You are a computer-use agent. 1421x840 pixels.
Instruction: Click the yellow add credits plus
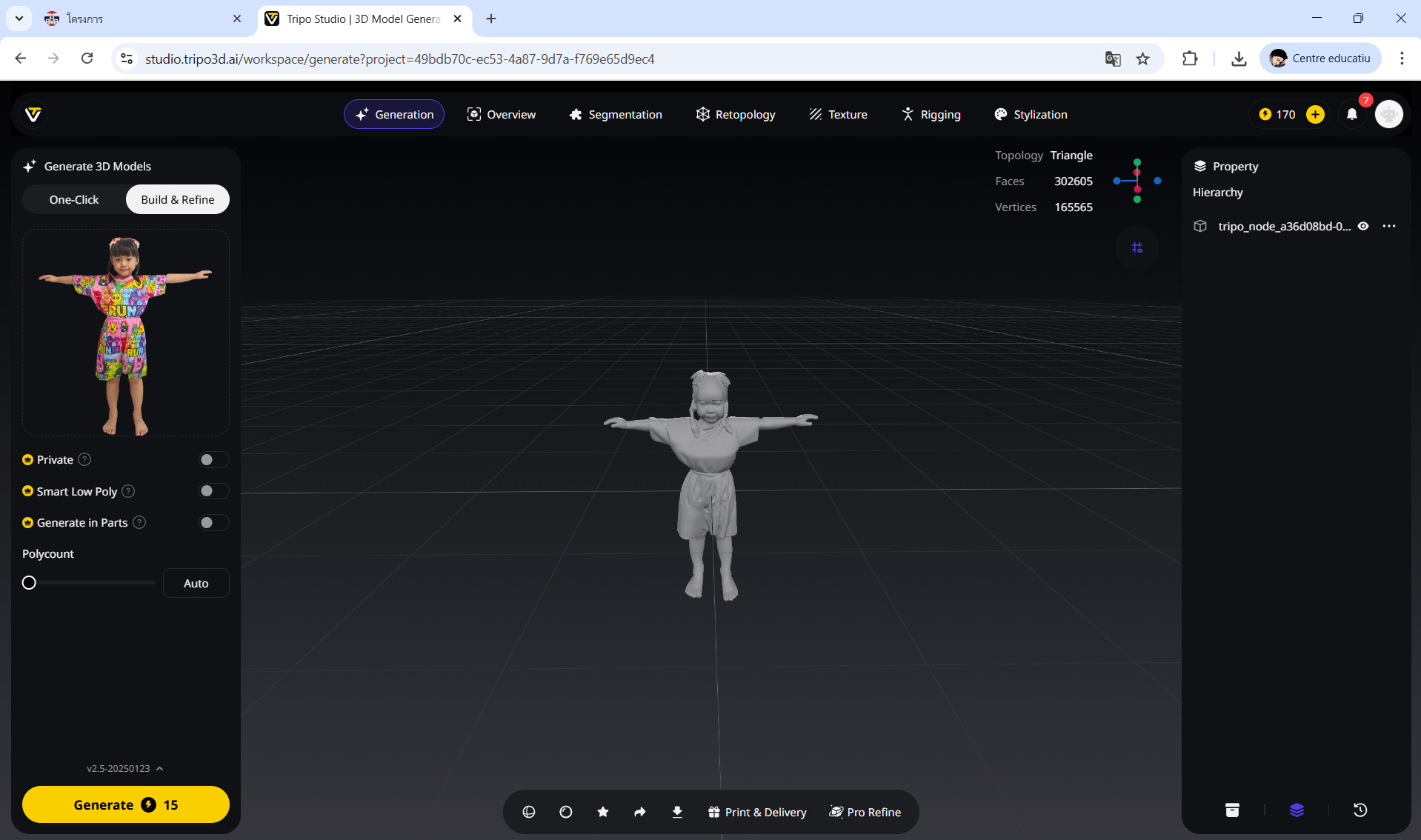coord(1315,114)
